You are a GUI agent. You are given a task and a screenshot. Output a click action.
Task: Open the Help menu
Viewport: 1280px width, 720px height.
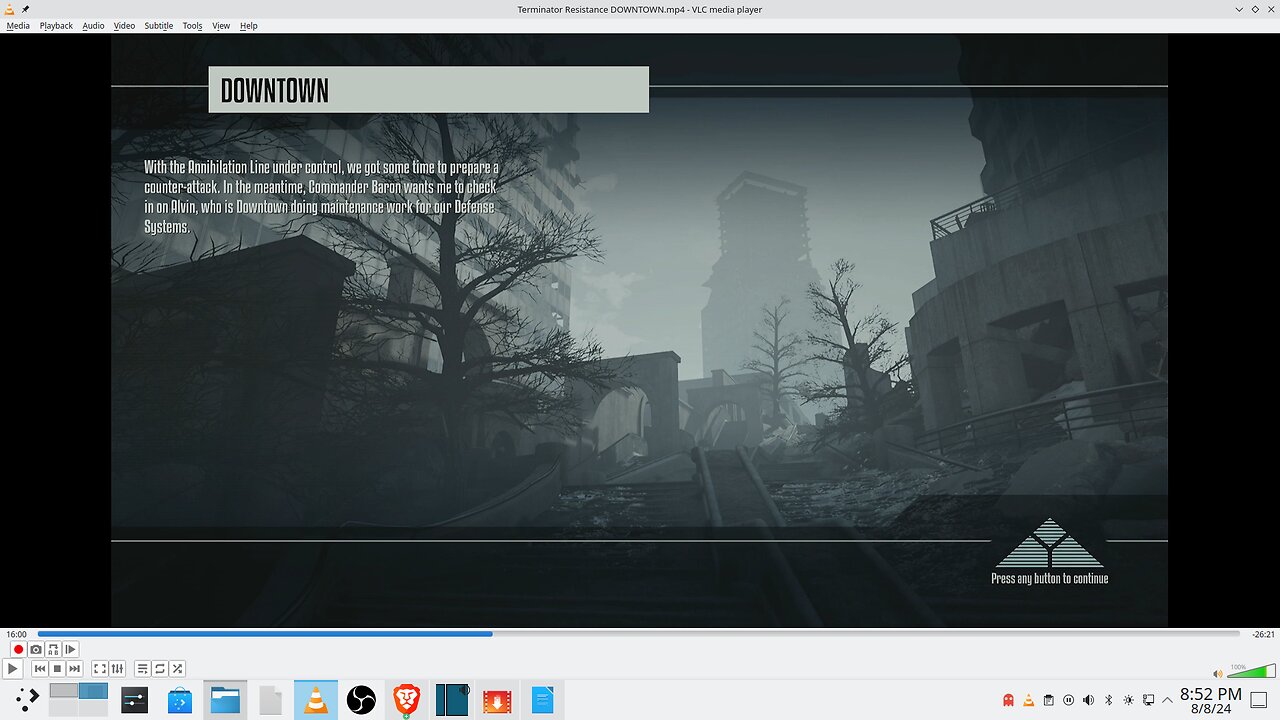(x=249, y=26)
